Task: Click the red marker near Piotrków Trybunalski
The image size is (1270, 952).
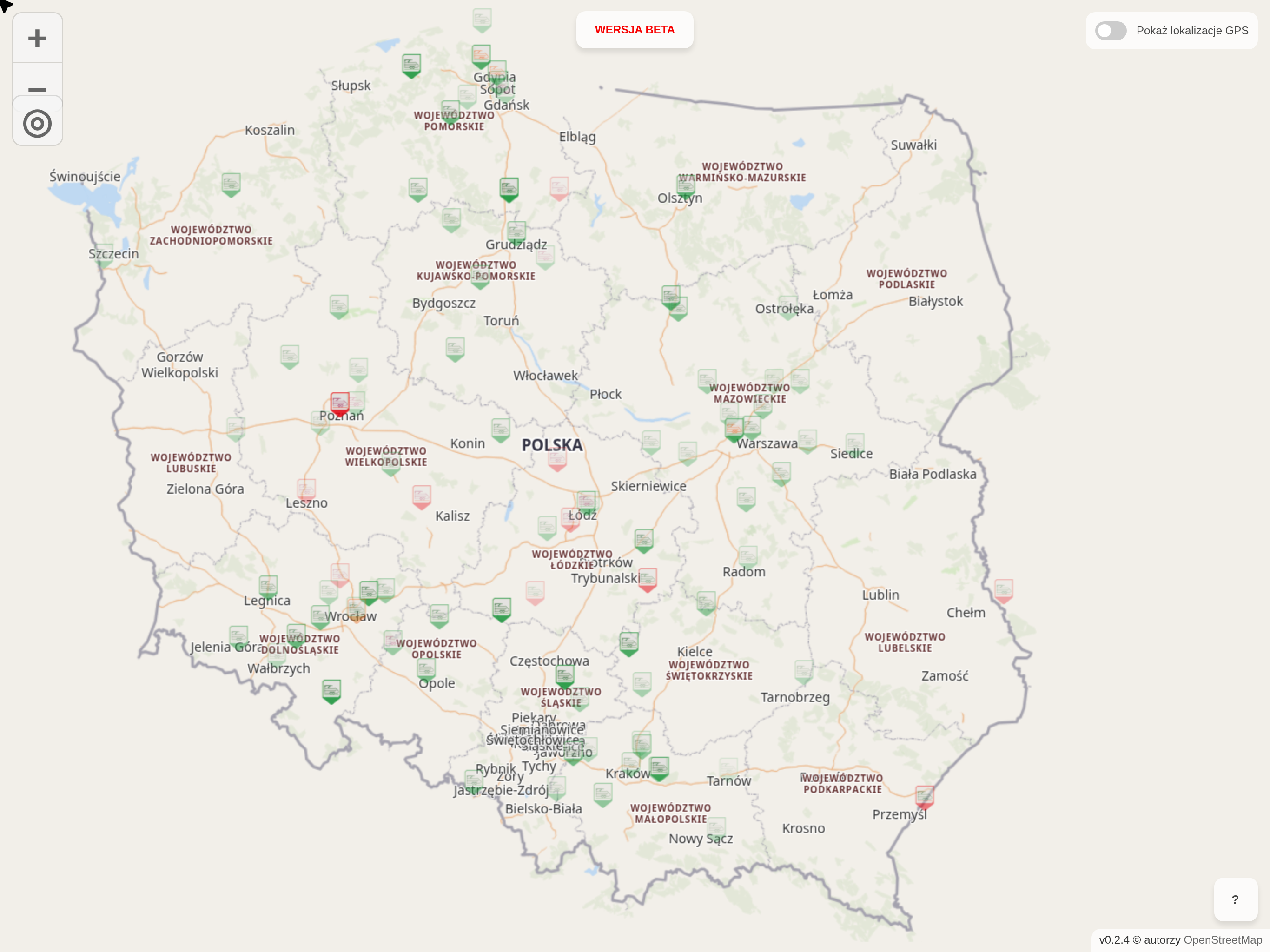Action: coord(647,579)
